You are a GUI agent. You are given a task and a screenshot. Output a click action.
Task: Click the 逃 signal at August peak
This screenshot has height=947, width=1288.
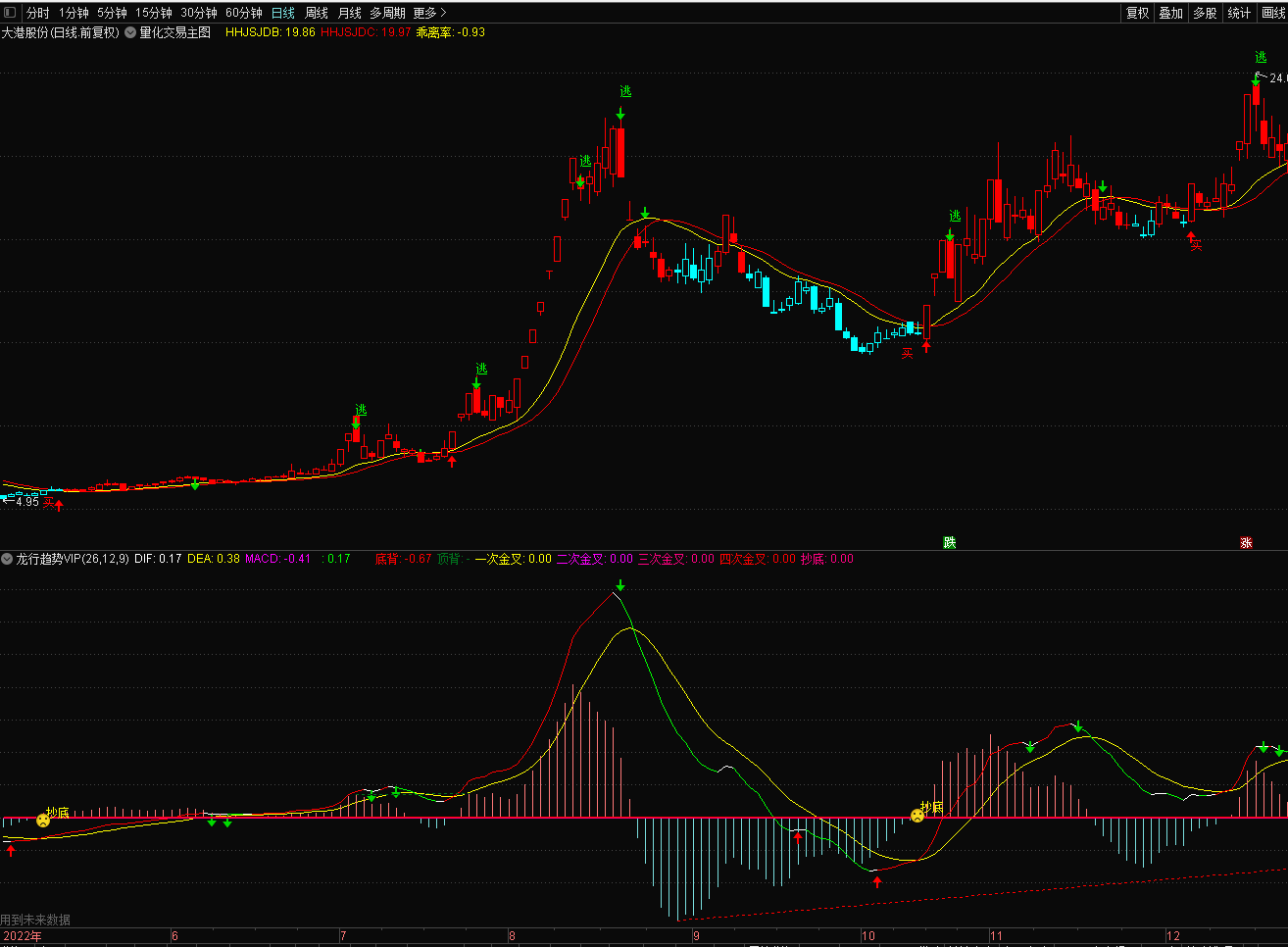click(x=625, y=91)
